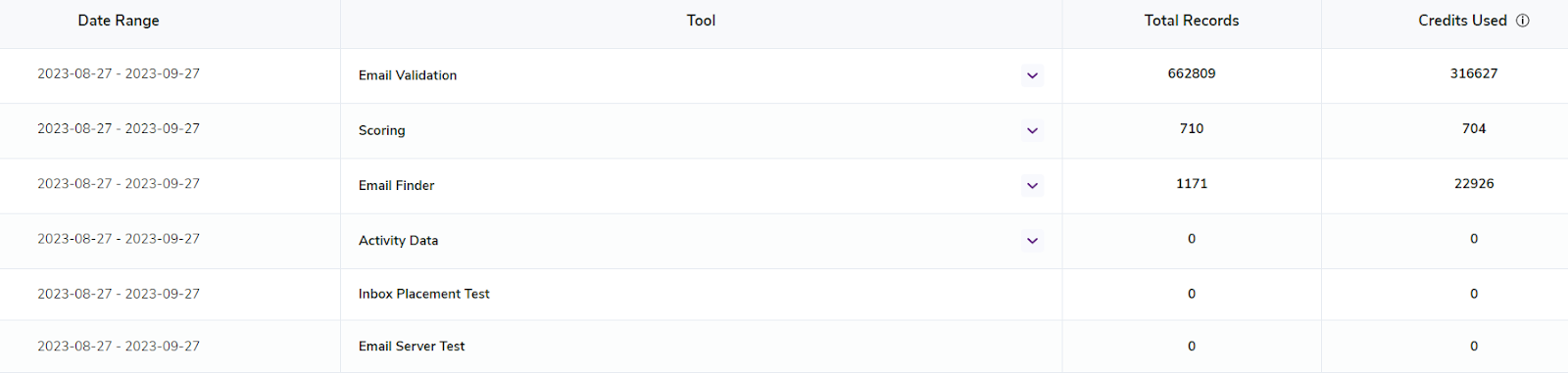Select the 22926 credits used value
This screenshot has width=1568, height=373.
pos(1474,183)
